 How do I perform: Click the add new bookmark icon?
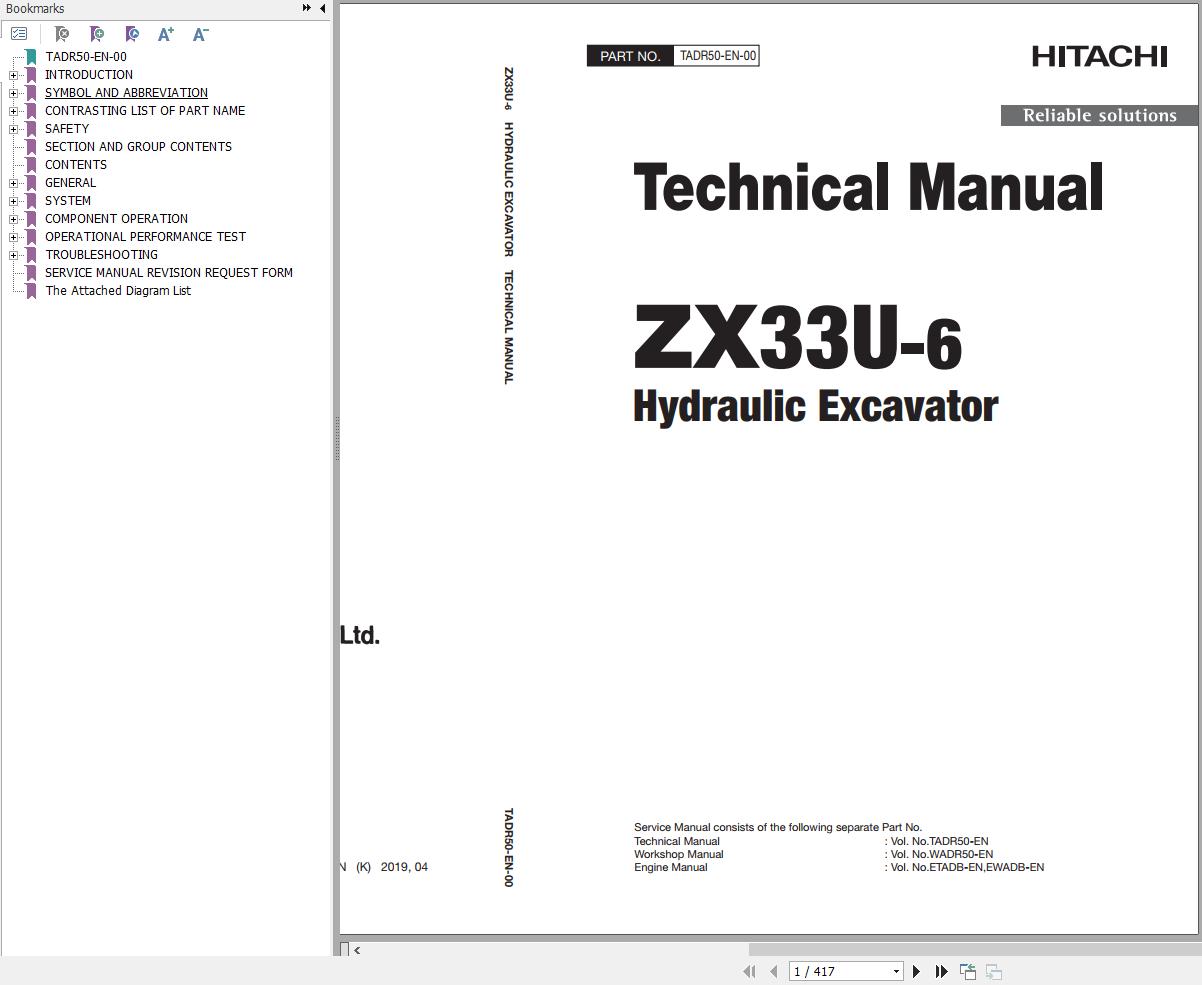[97, 34]
